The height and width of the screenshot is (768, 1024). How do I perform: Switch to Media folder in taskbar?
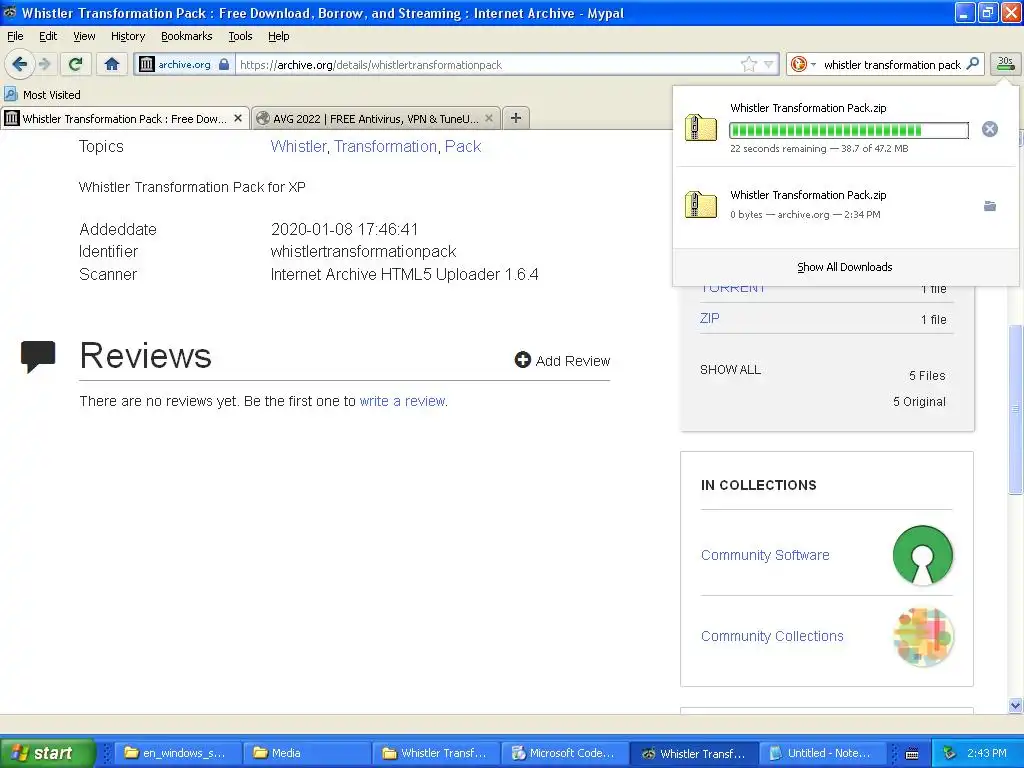(x=306, y=753)
